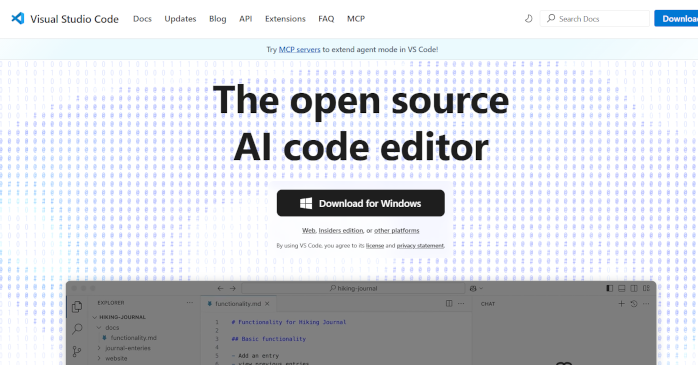698x365 pixels.
Task: Open the Explorer files icon in the activity bar
Action: tap(77, 307)
